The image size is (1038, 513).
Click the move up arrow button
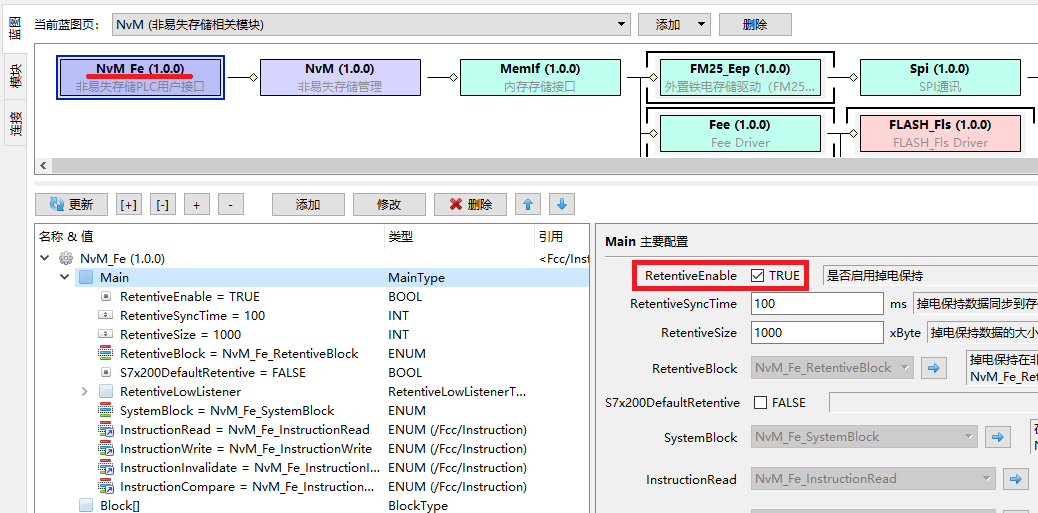pos(528,204)
